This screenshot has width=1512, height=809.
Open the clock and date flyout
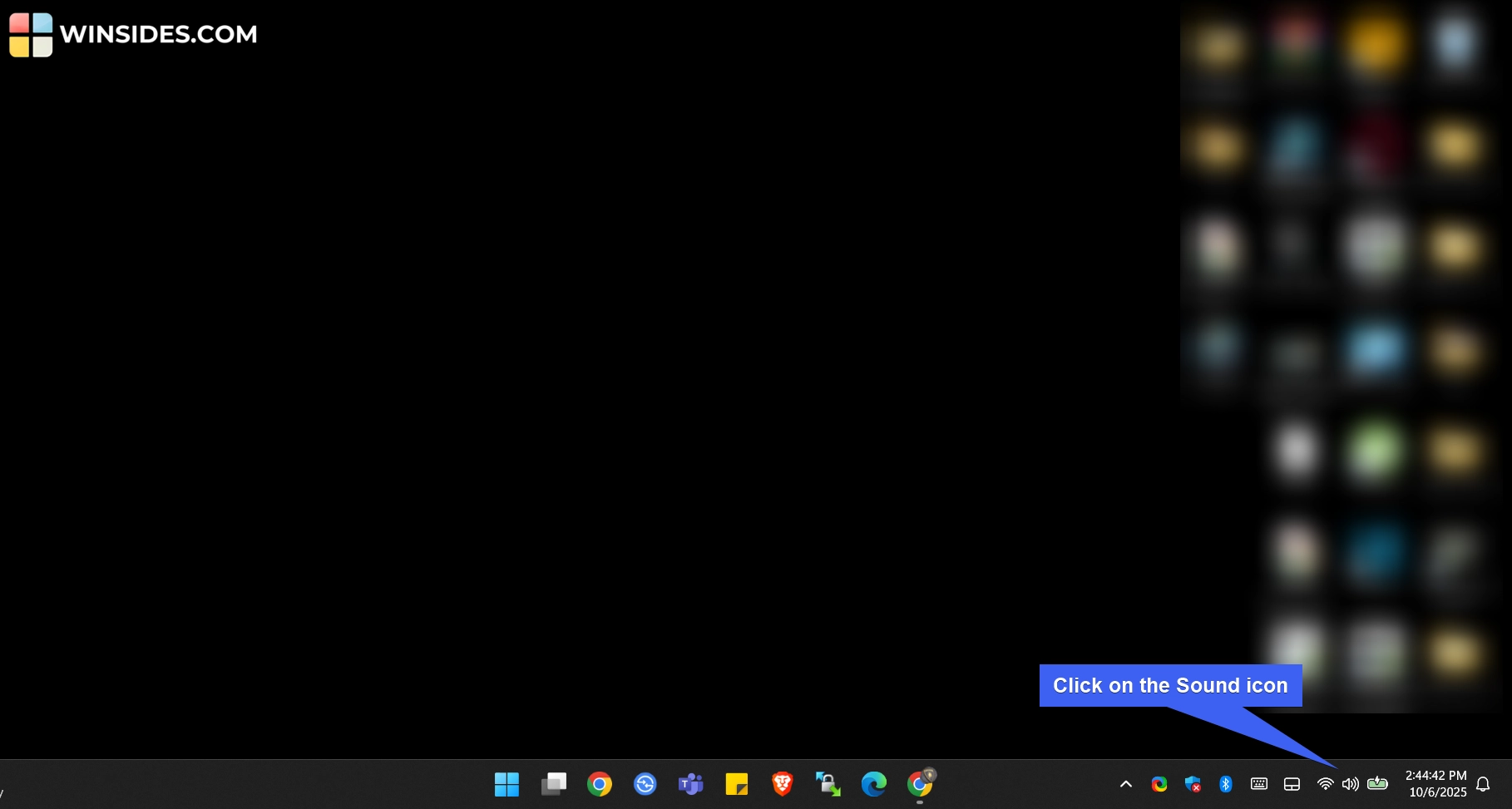click(1436, 784)
